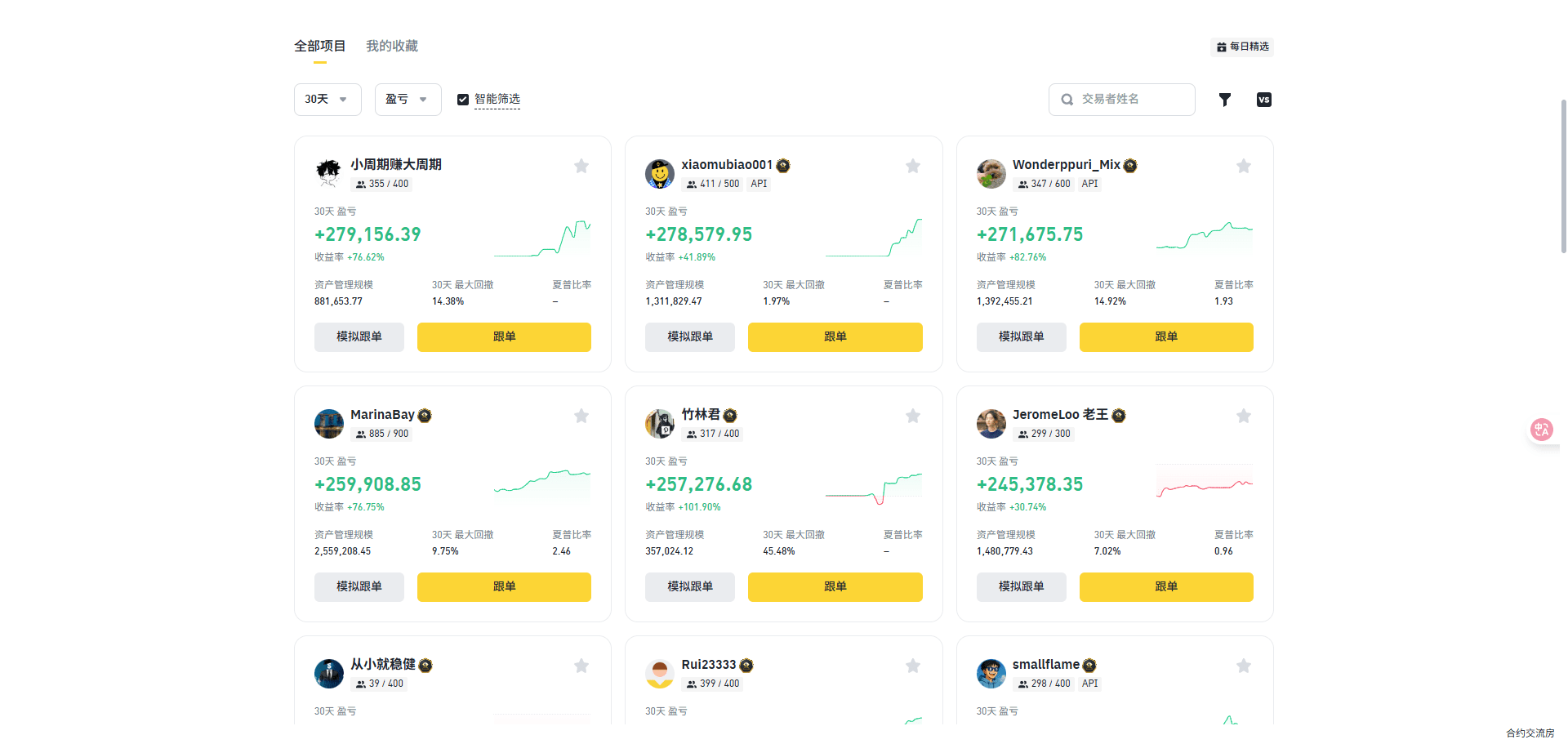Uncheck the 智能筛选 checkbox

tap(463, 100)
